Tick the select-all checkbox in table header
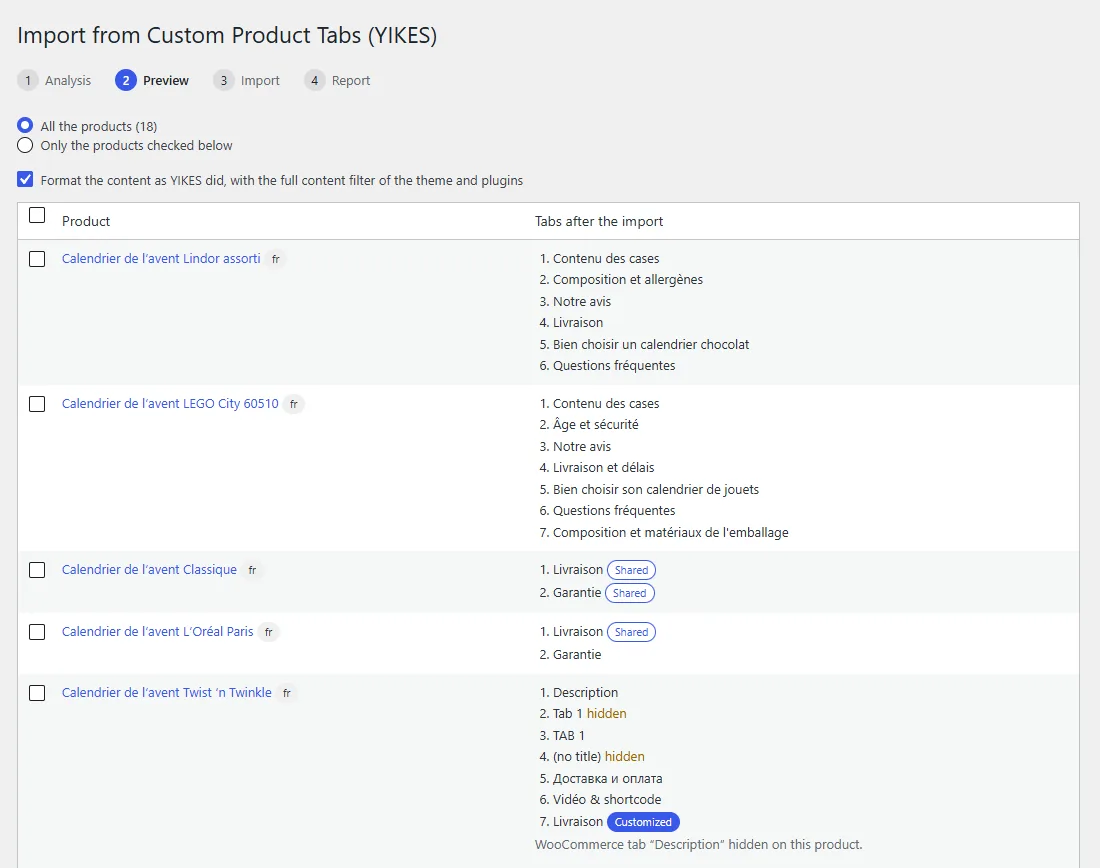 [37, 215]
